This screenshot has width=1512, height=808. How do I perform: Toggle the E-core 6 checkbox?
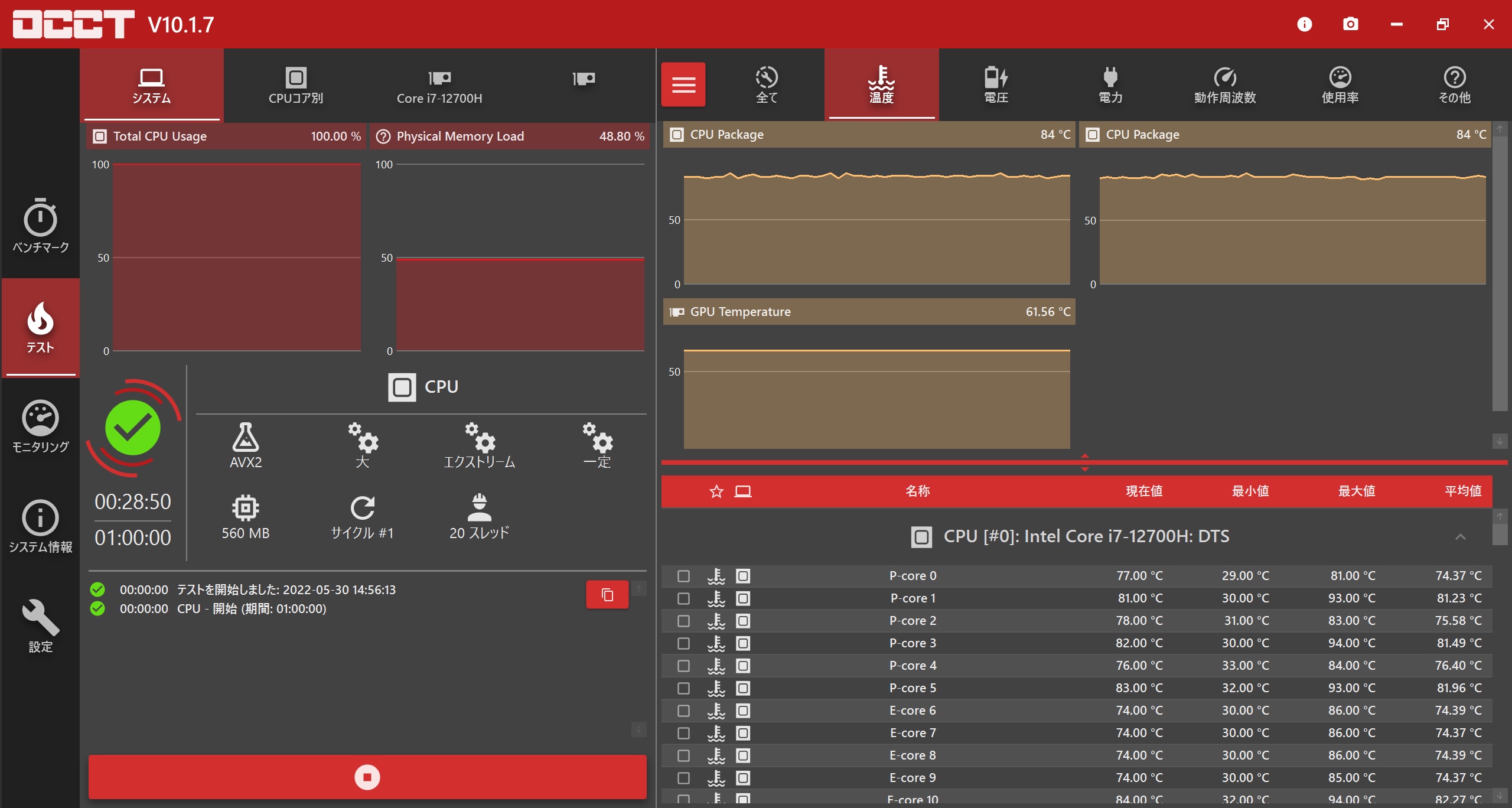tap(683, 711)
